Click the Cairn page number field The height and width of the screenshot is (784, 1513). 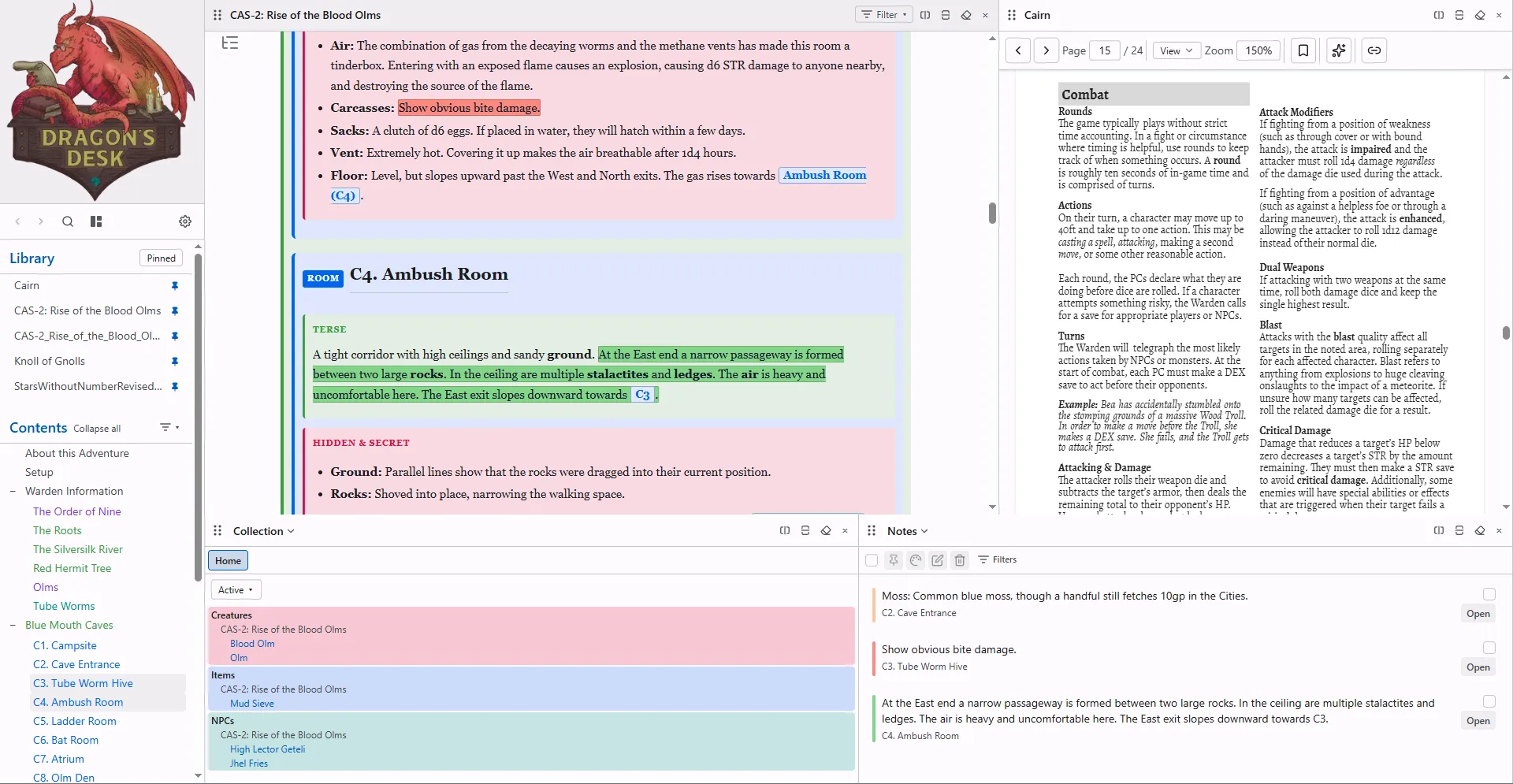pyautogui.click(x=1105, y=50)
